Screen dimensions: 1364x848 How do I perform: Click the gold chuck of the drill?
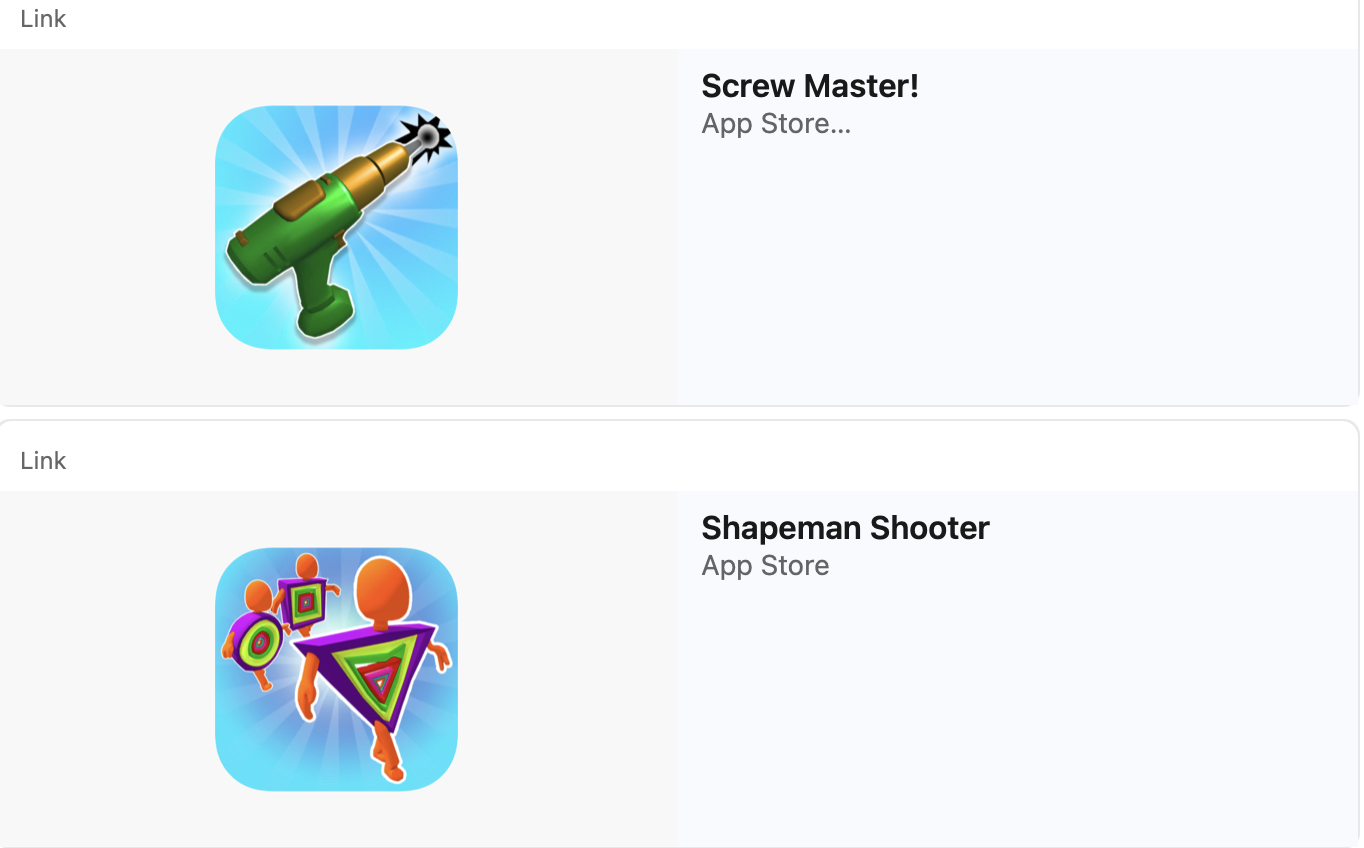point(379,173)
